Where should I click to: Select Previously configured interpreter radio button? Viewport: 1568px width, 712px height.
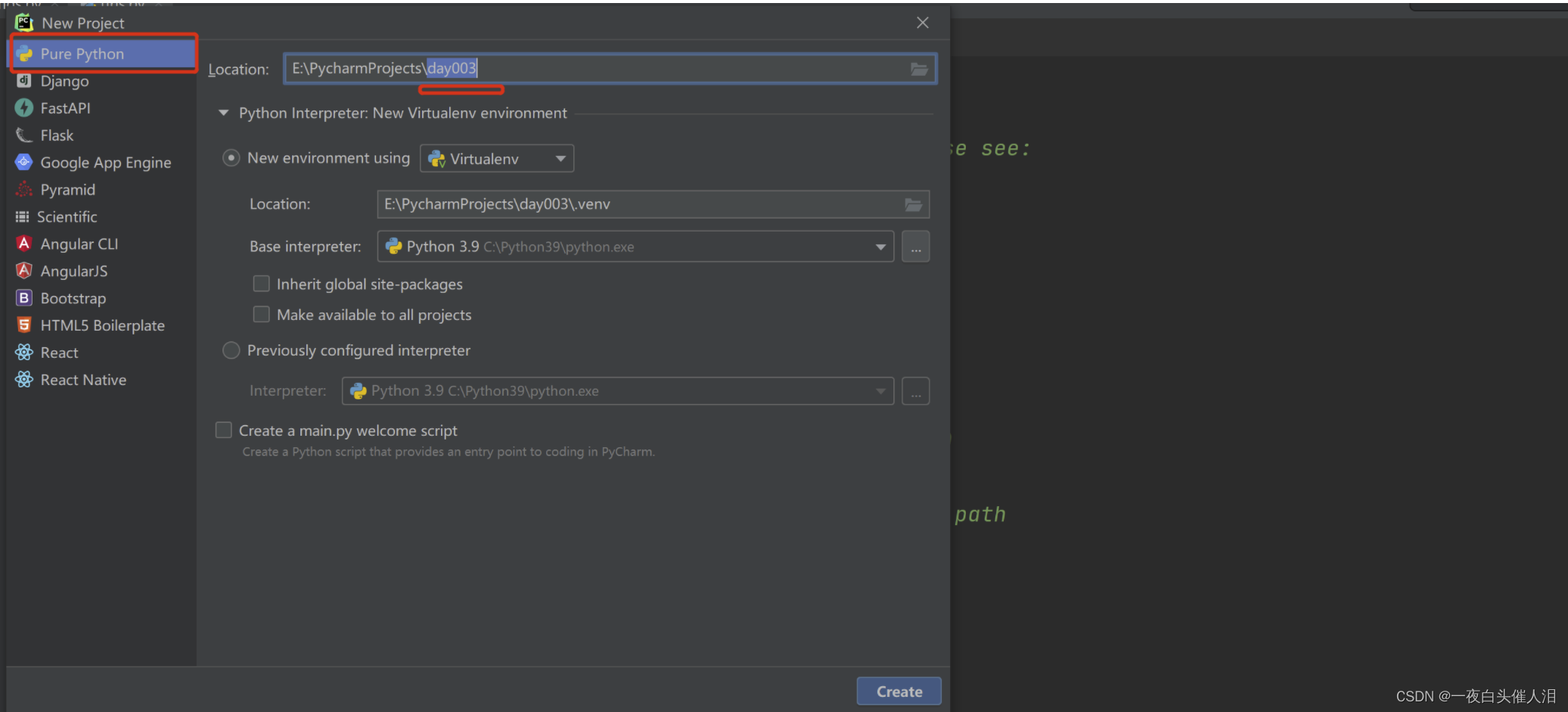pyautogui.click(x=231, y=350)
